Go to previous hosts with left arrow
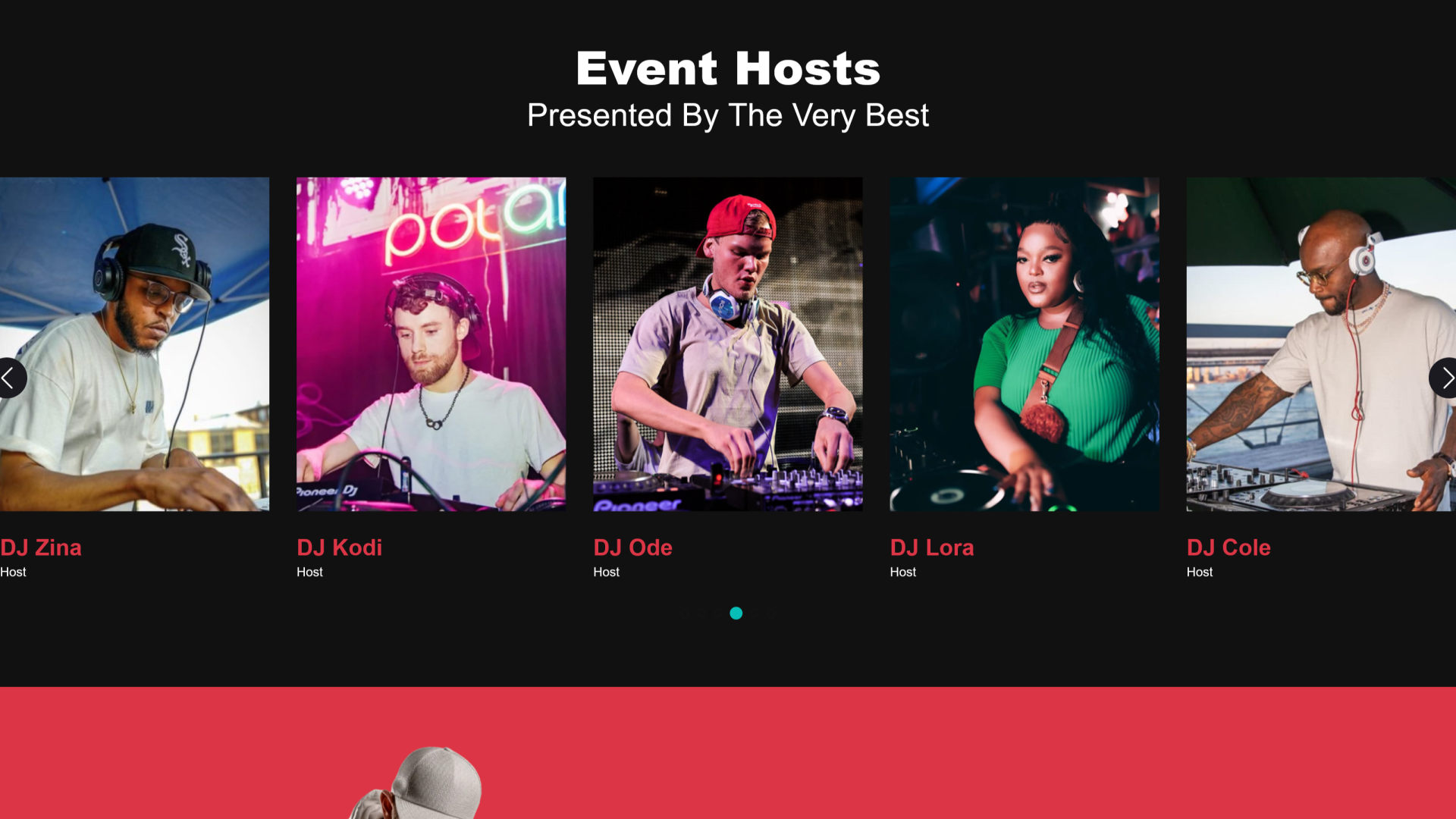This screenshot has height=819, width=1456. (x=11, y=378)
